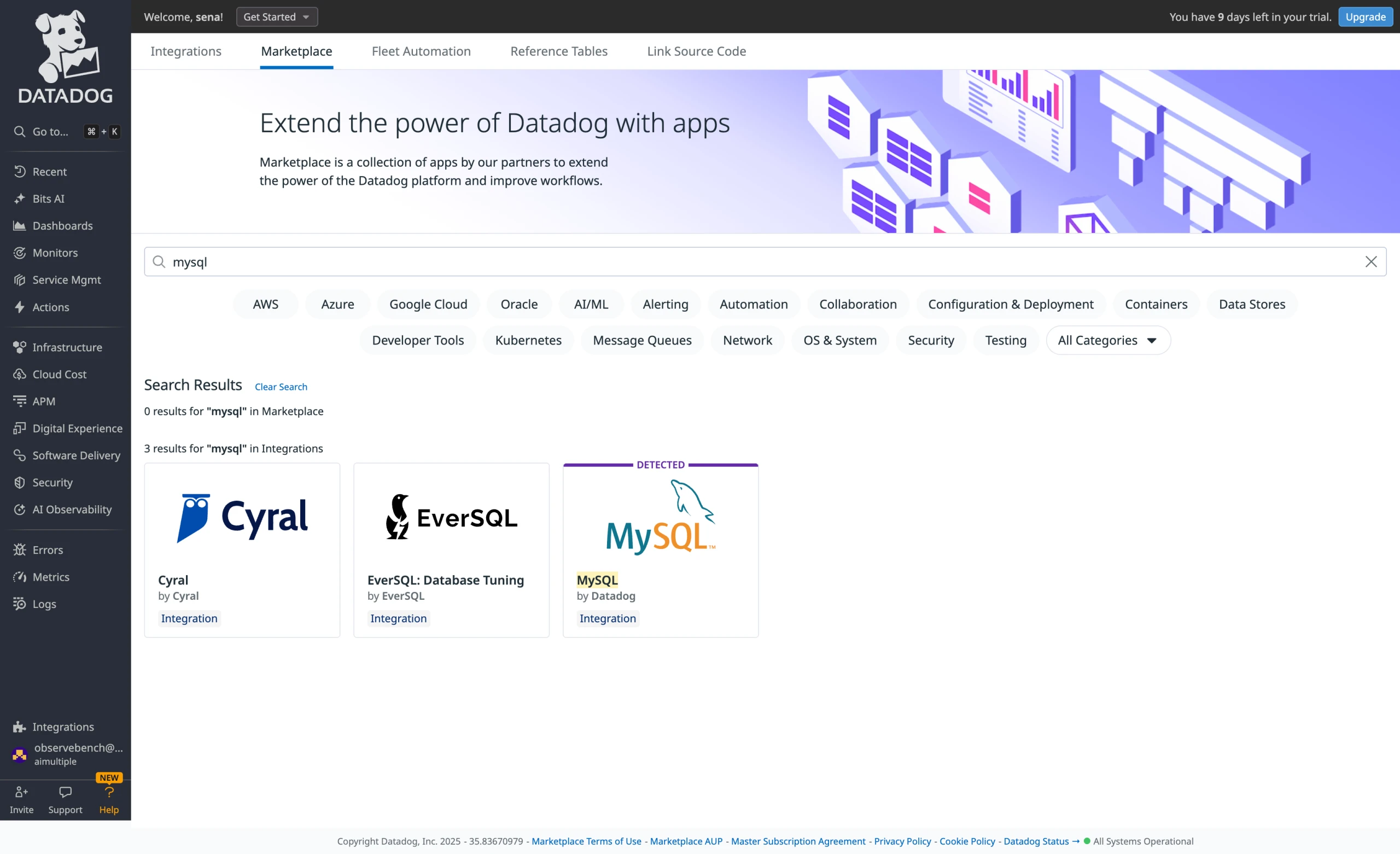The image size is (1400, 854).
Task: Filter by the AI/ML category
Action: pos(591,304)
